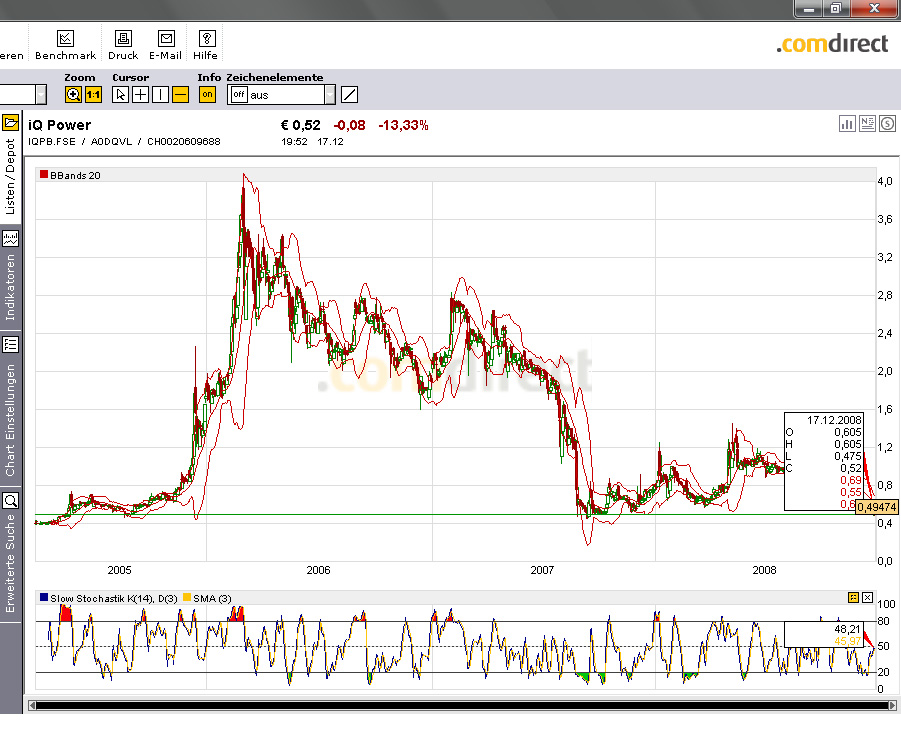Toggle Zeichenelemente off switch
Screen dimensions: 901x740
pyautogui.click(x=240, y=93)
